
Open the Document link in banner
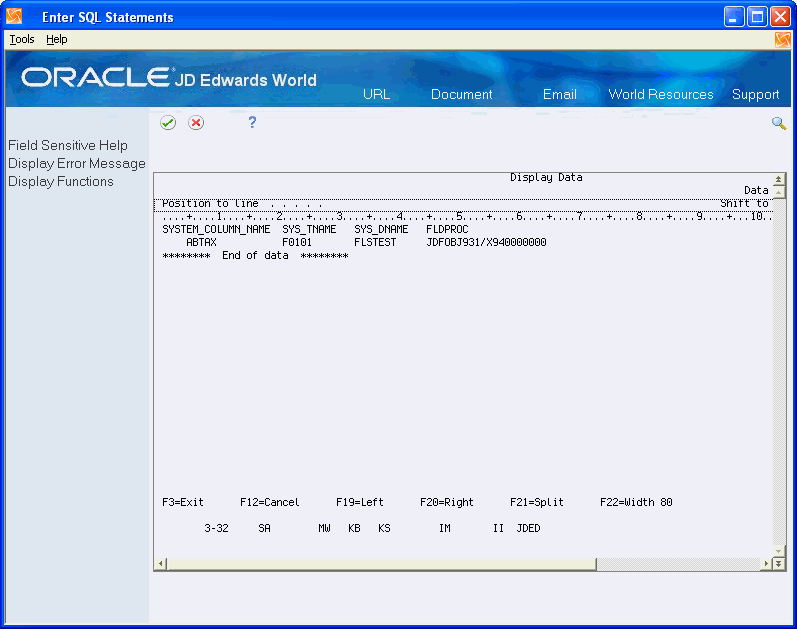coord(462,94)
